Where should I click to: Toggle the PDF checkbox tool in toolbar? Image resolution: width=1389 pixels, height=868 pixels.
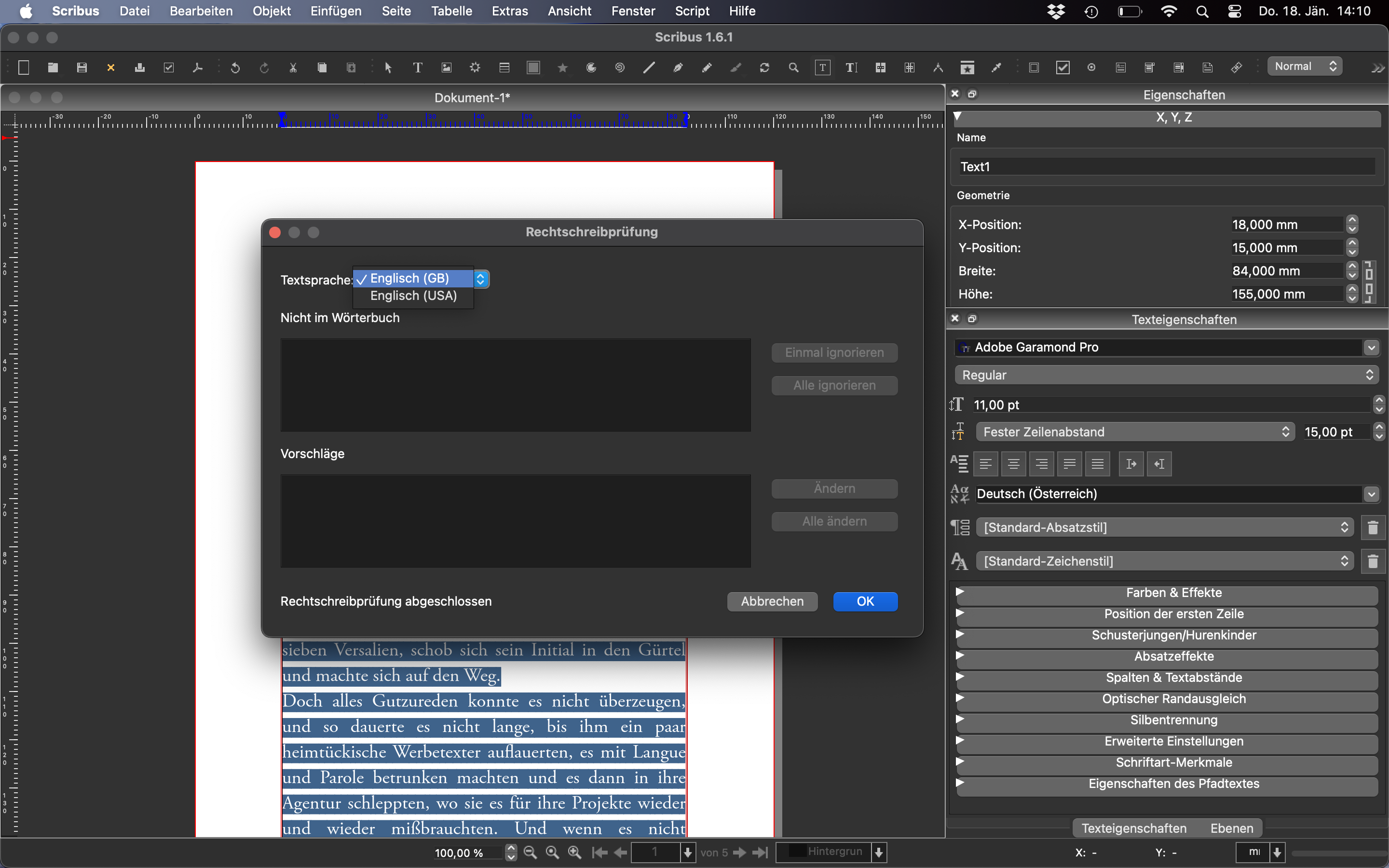pos(1062,68)
